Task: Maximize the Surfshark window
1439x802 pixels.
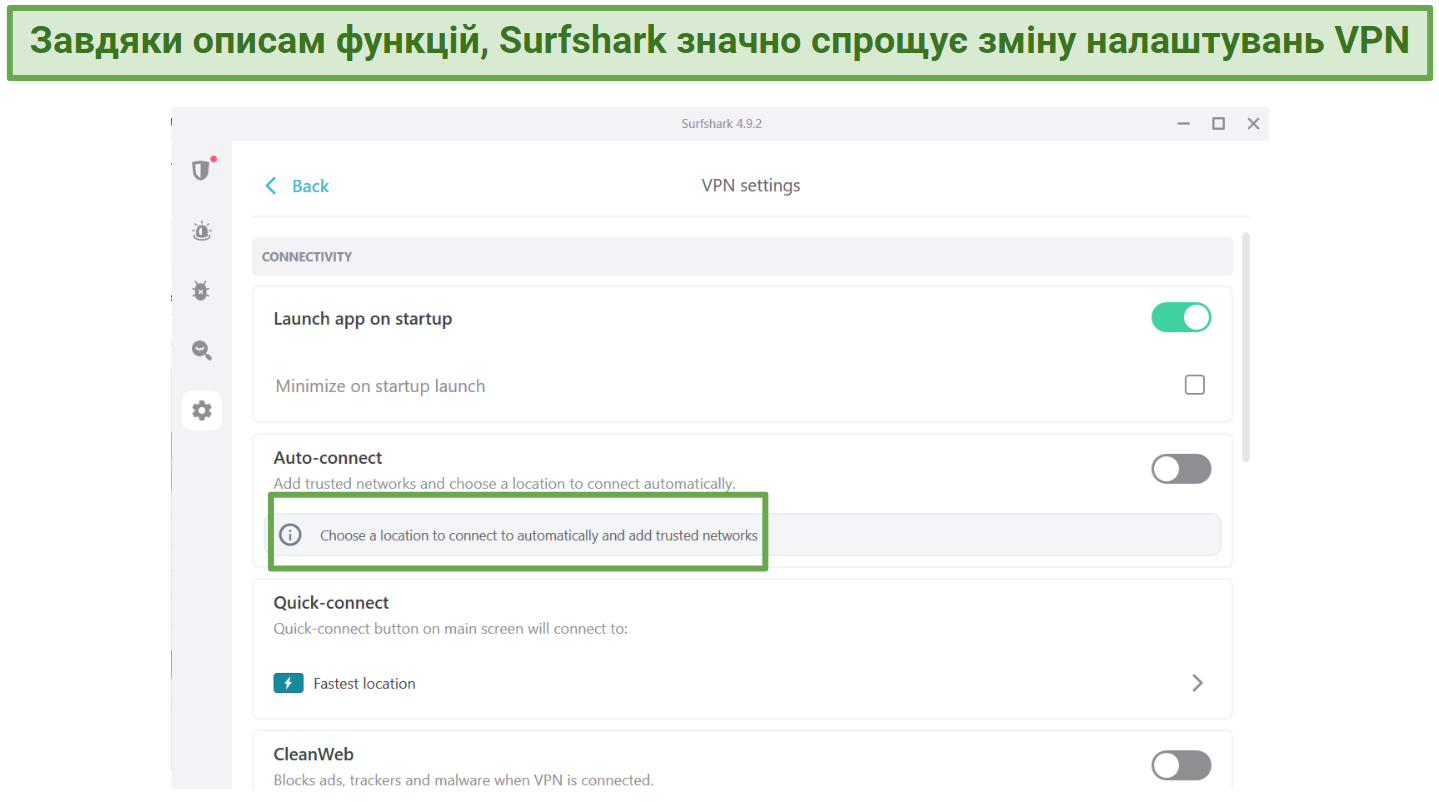Action: pos(1218,124)
